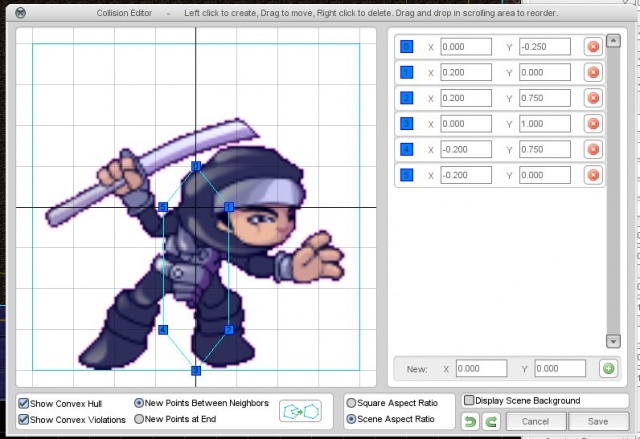Viewport: 640px width, 439px height.
Task: Edit point 1 X field 0.200
Action: tap(466, 72)
